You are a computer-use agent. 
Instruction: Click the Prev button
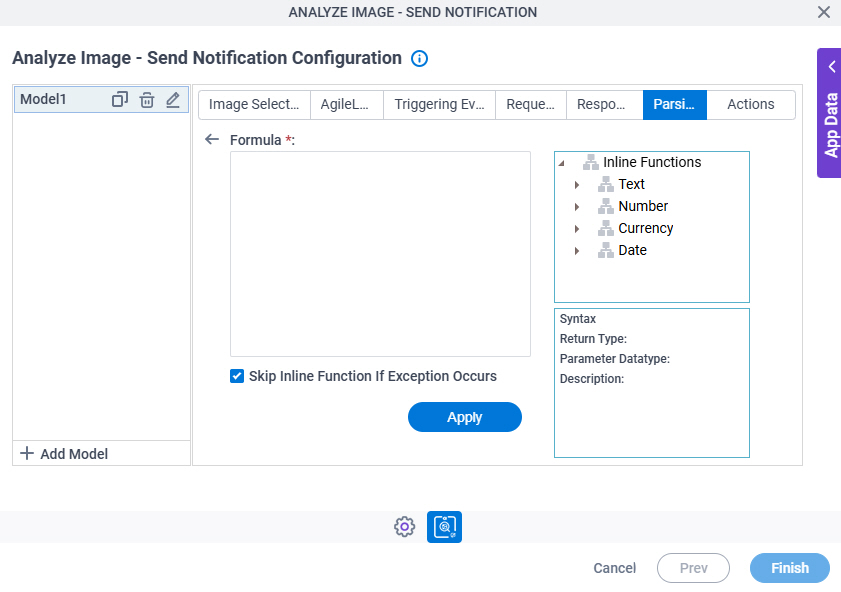693,568
